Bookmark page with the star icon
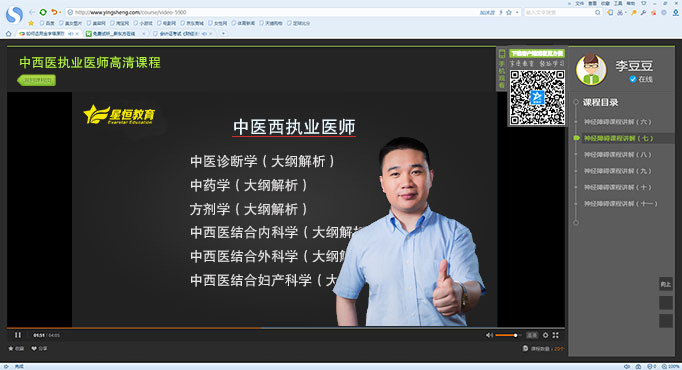Image resolution: width=682 pixels, height=370 pixels. pos(508,13)
